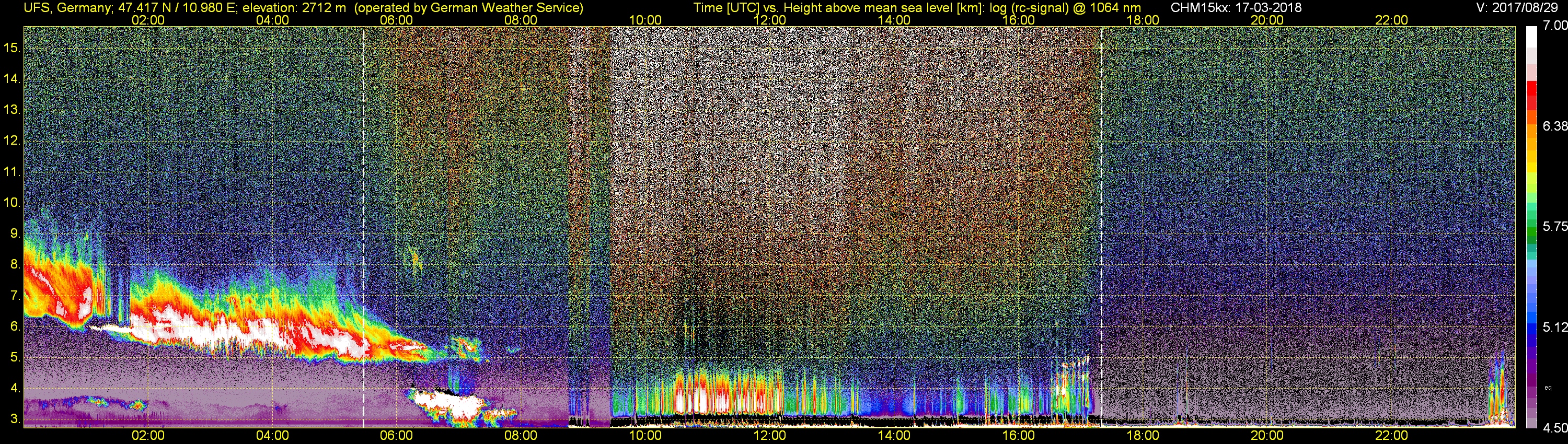
Task: Select the "(operated by German Weather Service)" text
Action: point(469,7)
